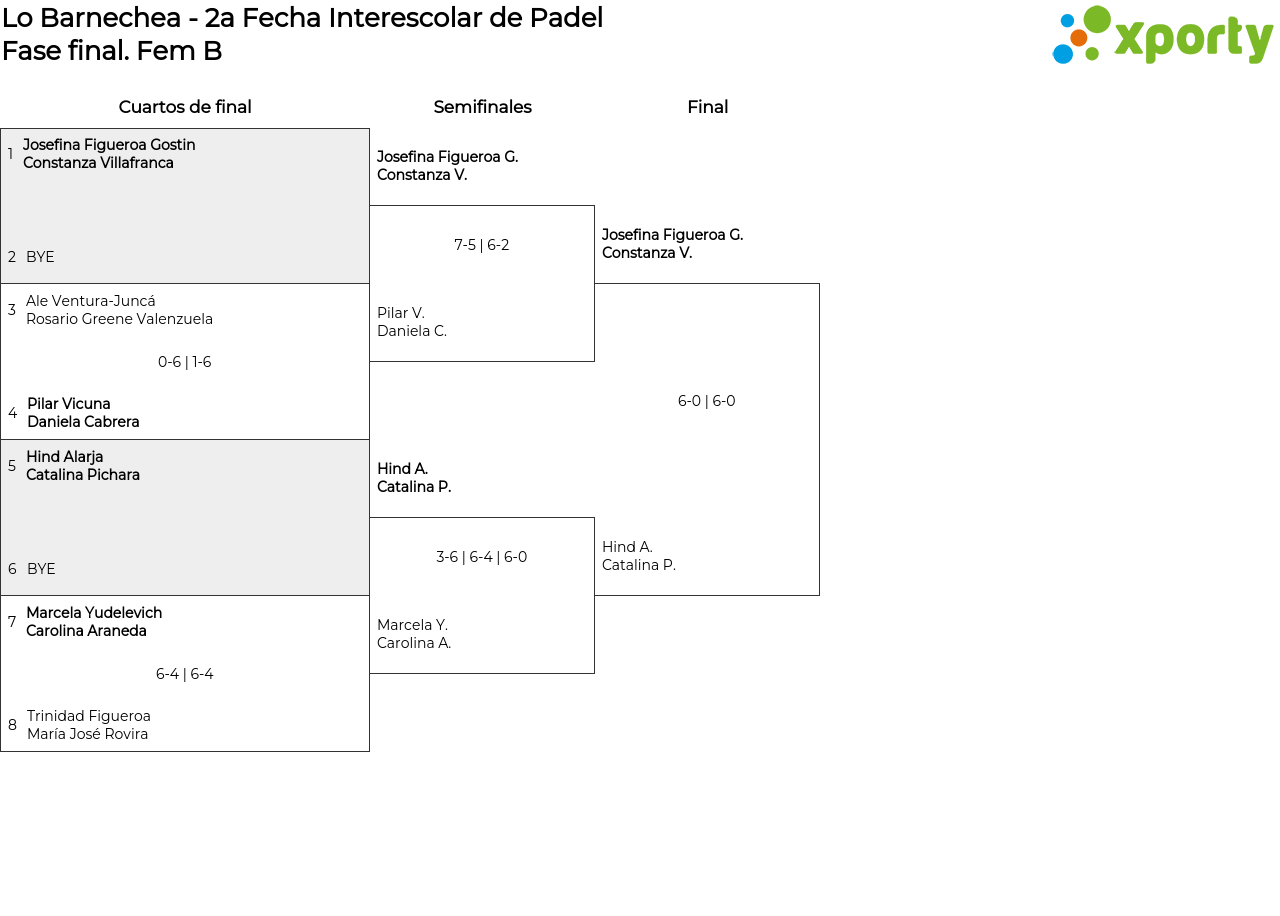Image resolution: width=1280 pixels, height=916 pixels.
Task: Open the 6-0 | 6-0 final score
Action: 707,401
